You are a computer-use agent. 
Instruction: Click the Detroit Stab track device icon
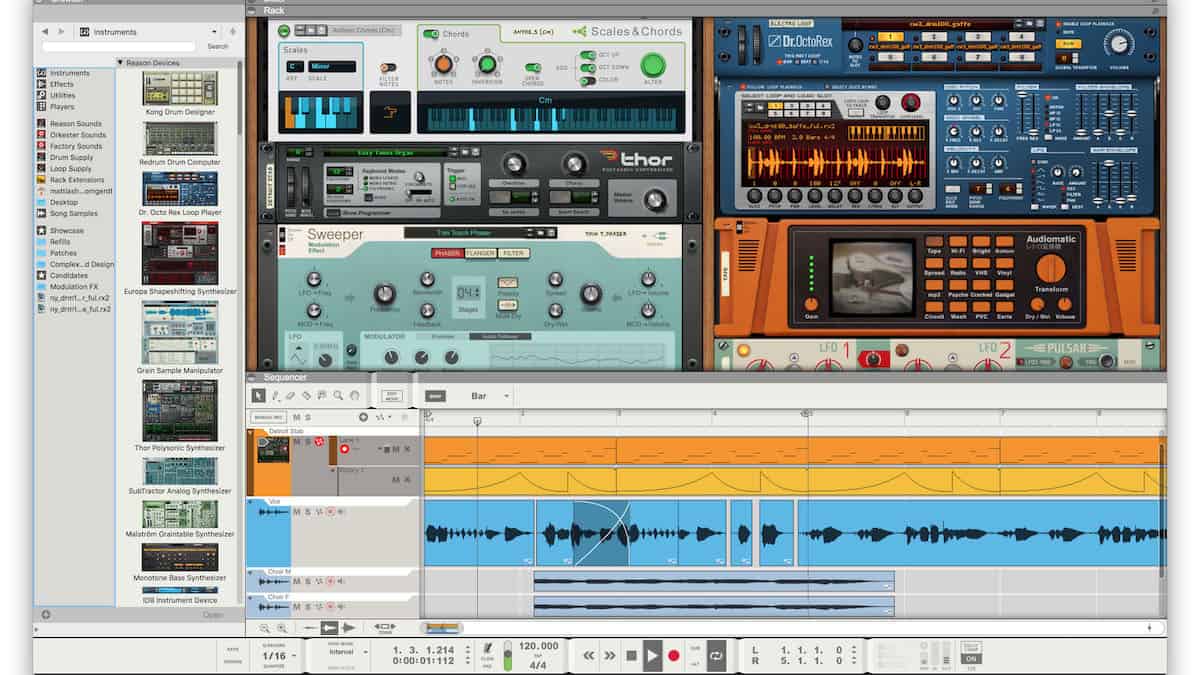(x=272, y=450)
